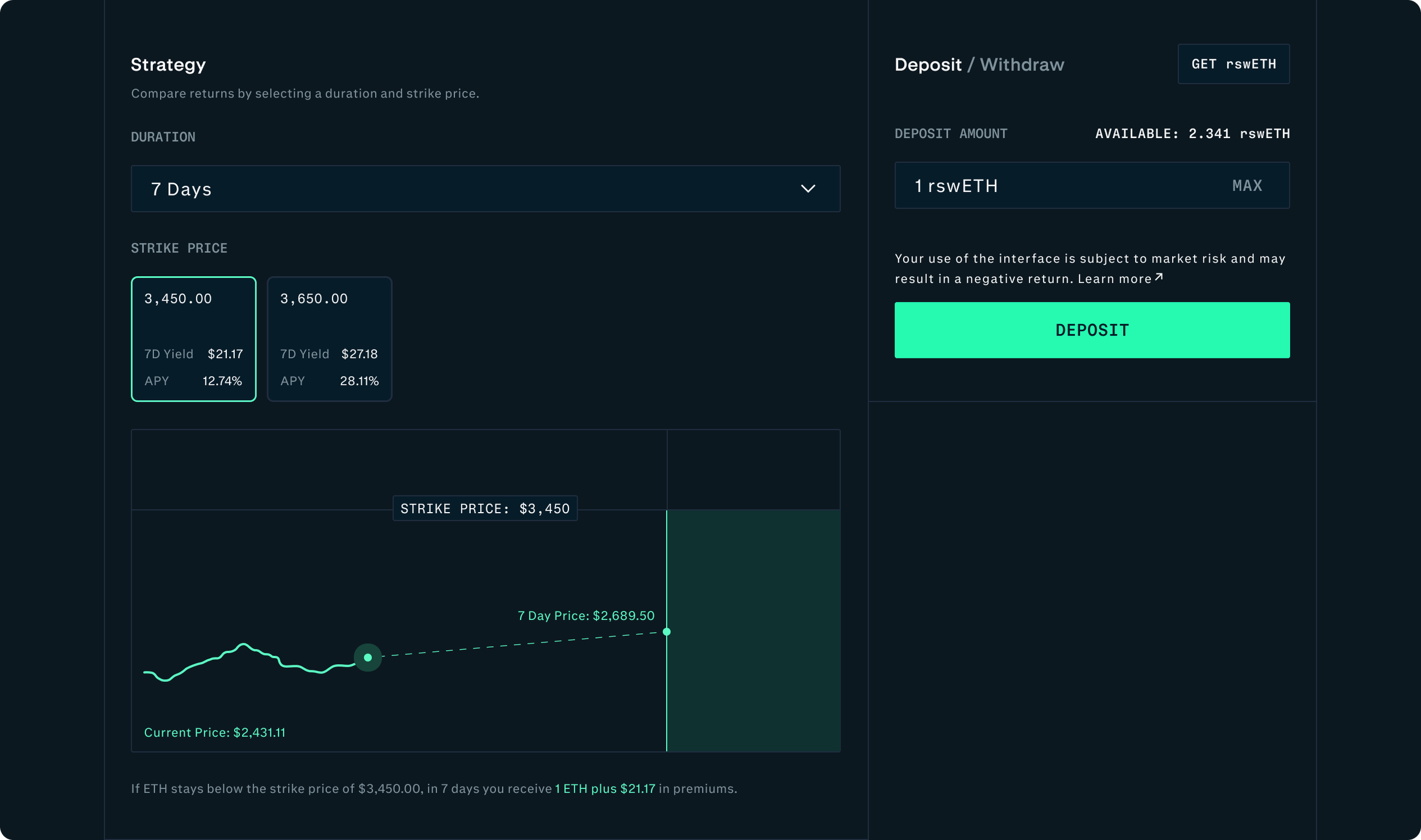The height and width of the screenshot is (840, 1421).
Task: Select the $3,650.00 strike price card
Action: (x=329, y=339)
